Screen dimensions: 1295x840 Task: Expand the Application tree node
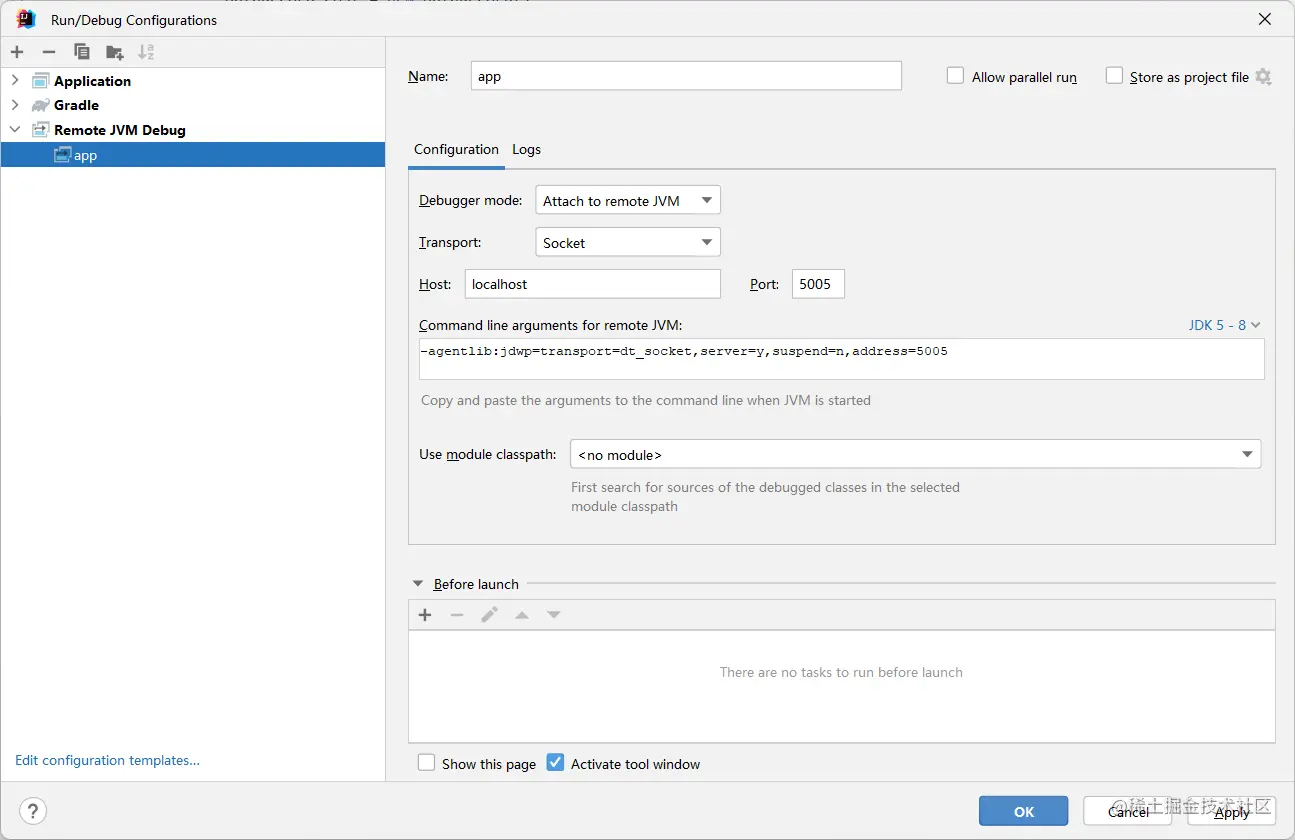[15, 81]
